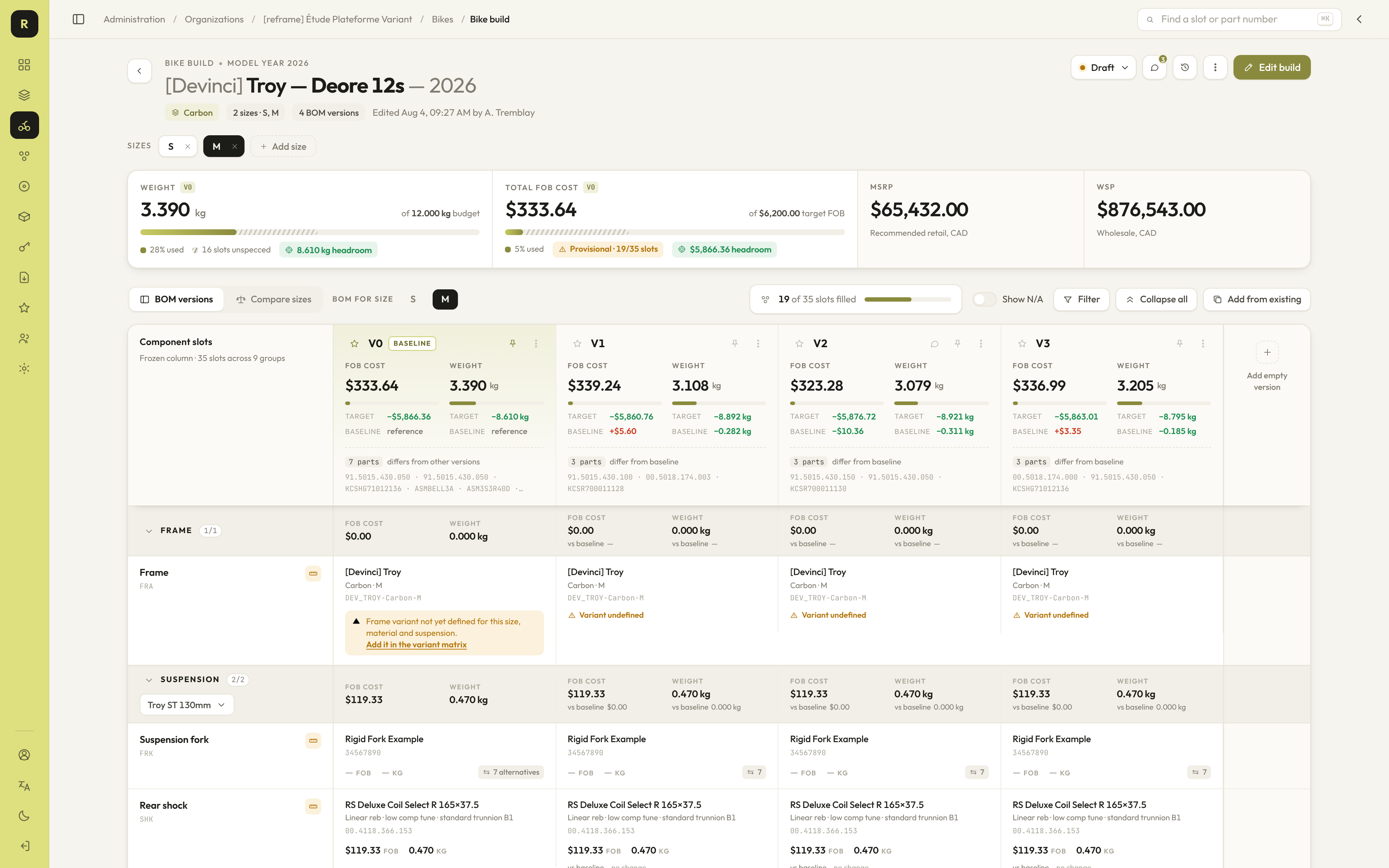Pin the V0 column
This screenshot has width=1389, height=868.
513,343
